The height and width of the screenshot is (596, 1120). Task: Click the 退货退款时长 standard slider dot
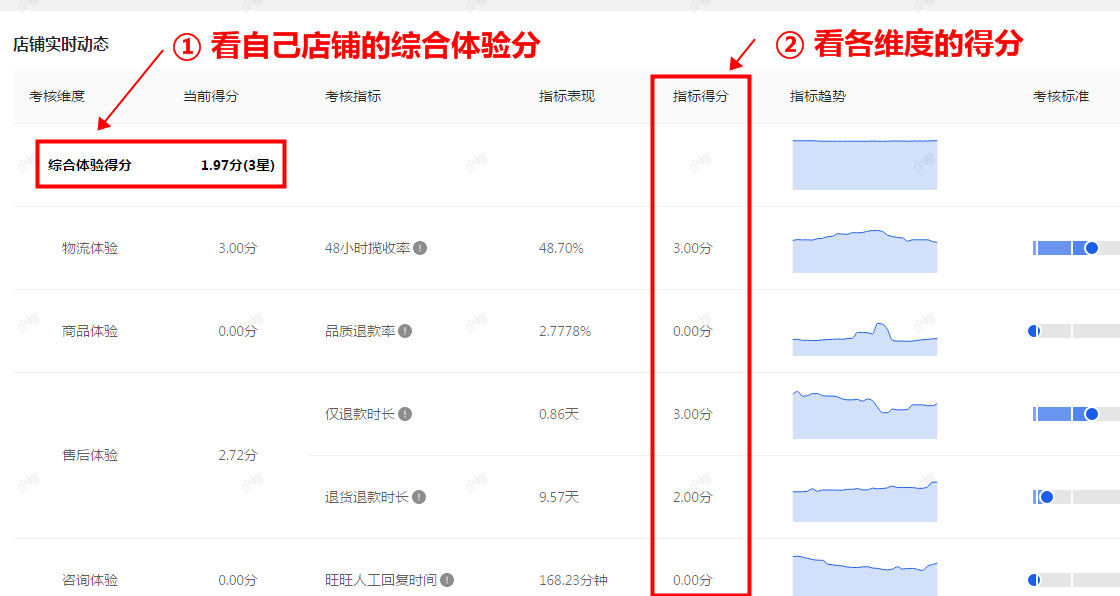1047,497
